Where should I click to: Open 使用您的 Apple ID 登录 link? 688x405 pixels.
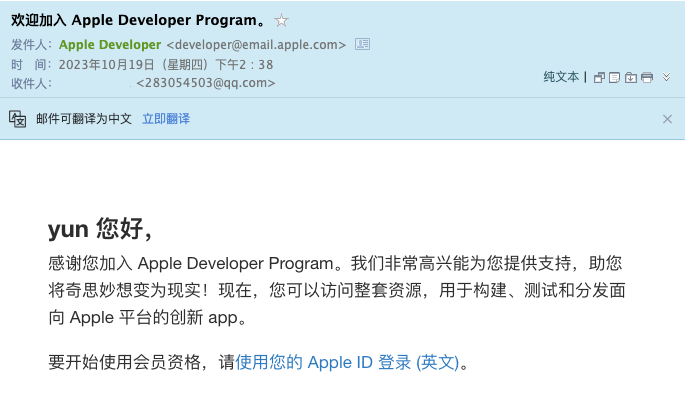pyautogui.click(x=347, y=362)
